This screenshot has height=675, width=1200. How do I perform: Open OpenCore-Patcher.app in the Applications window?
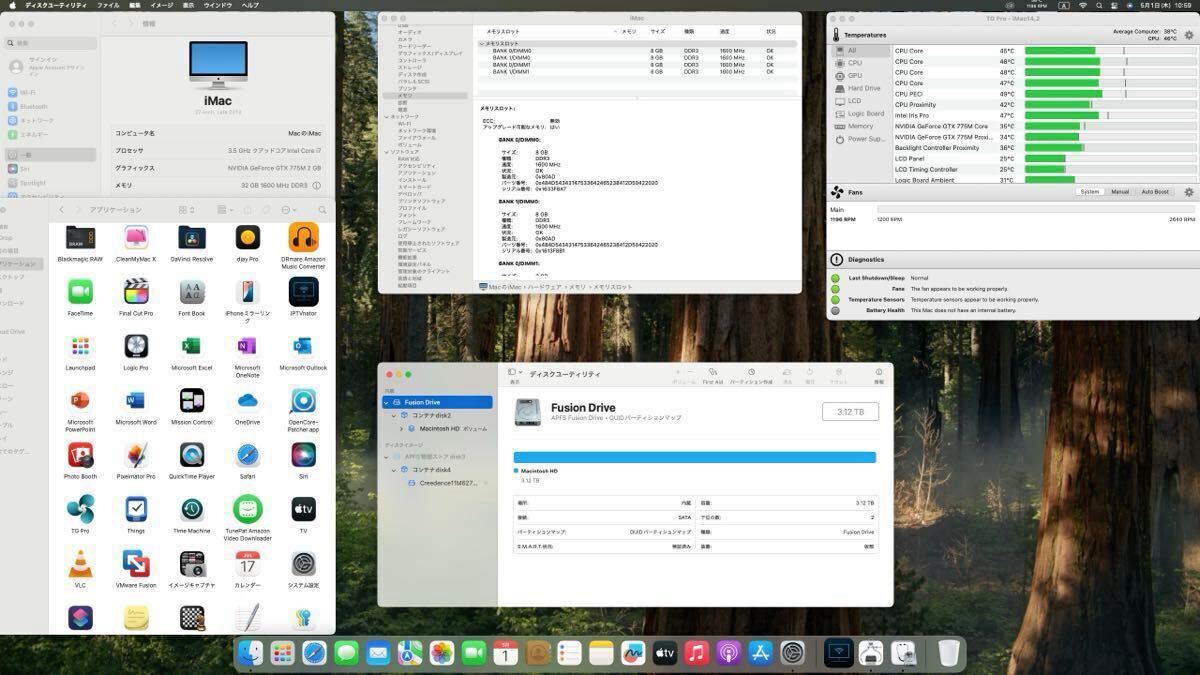(x=303, y=401)
